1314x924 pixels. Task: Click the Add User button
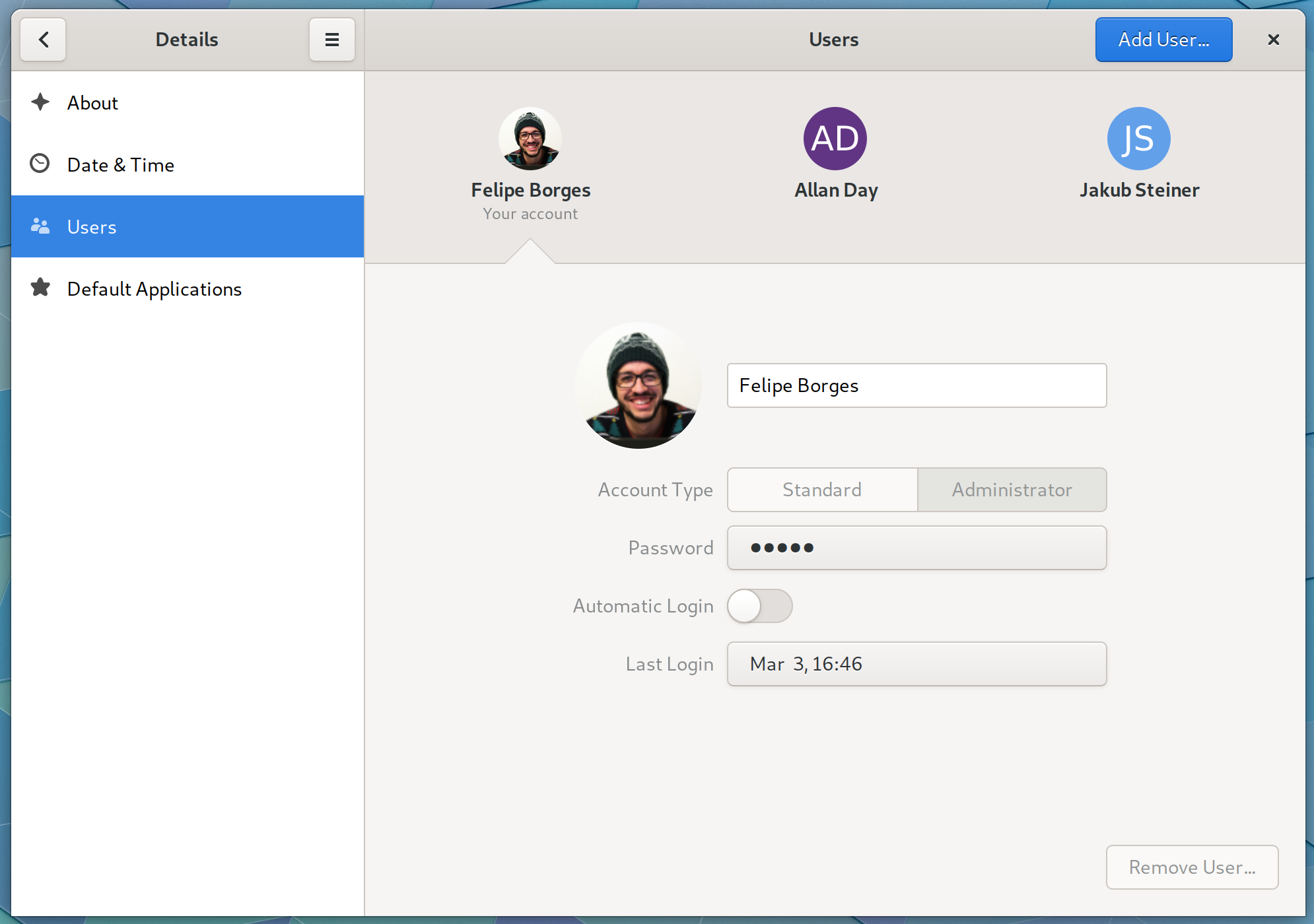point(1163,40)
